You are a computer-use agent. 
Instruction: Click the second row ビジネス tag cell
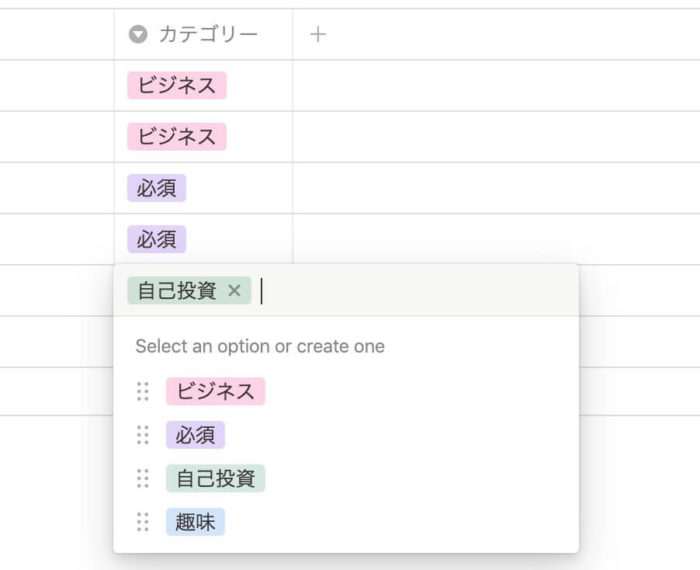(204, 137)
